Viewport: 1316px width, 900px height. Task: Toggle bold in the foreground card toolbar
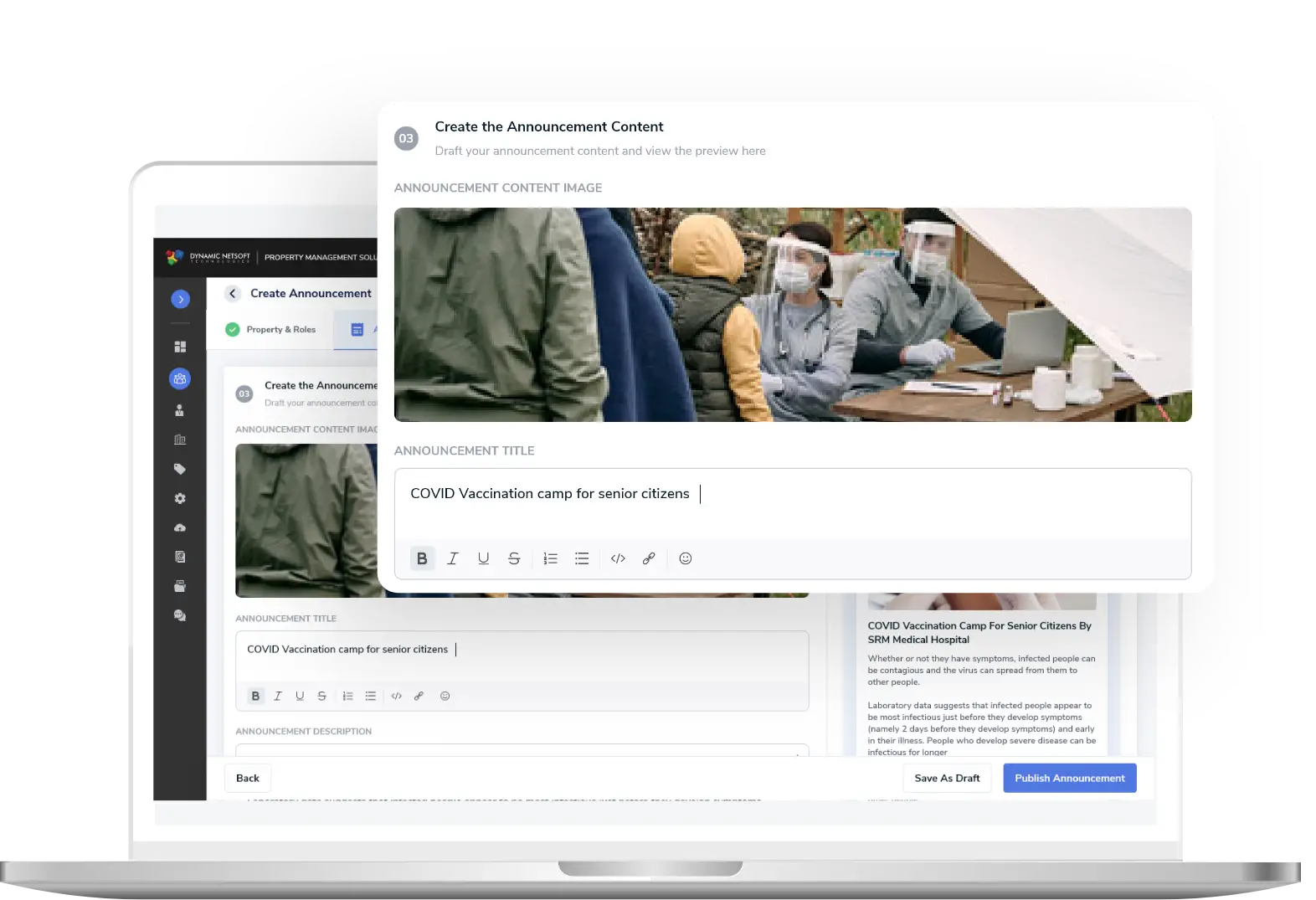(x=422, y=558)
